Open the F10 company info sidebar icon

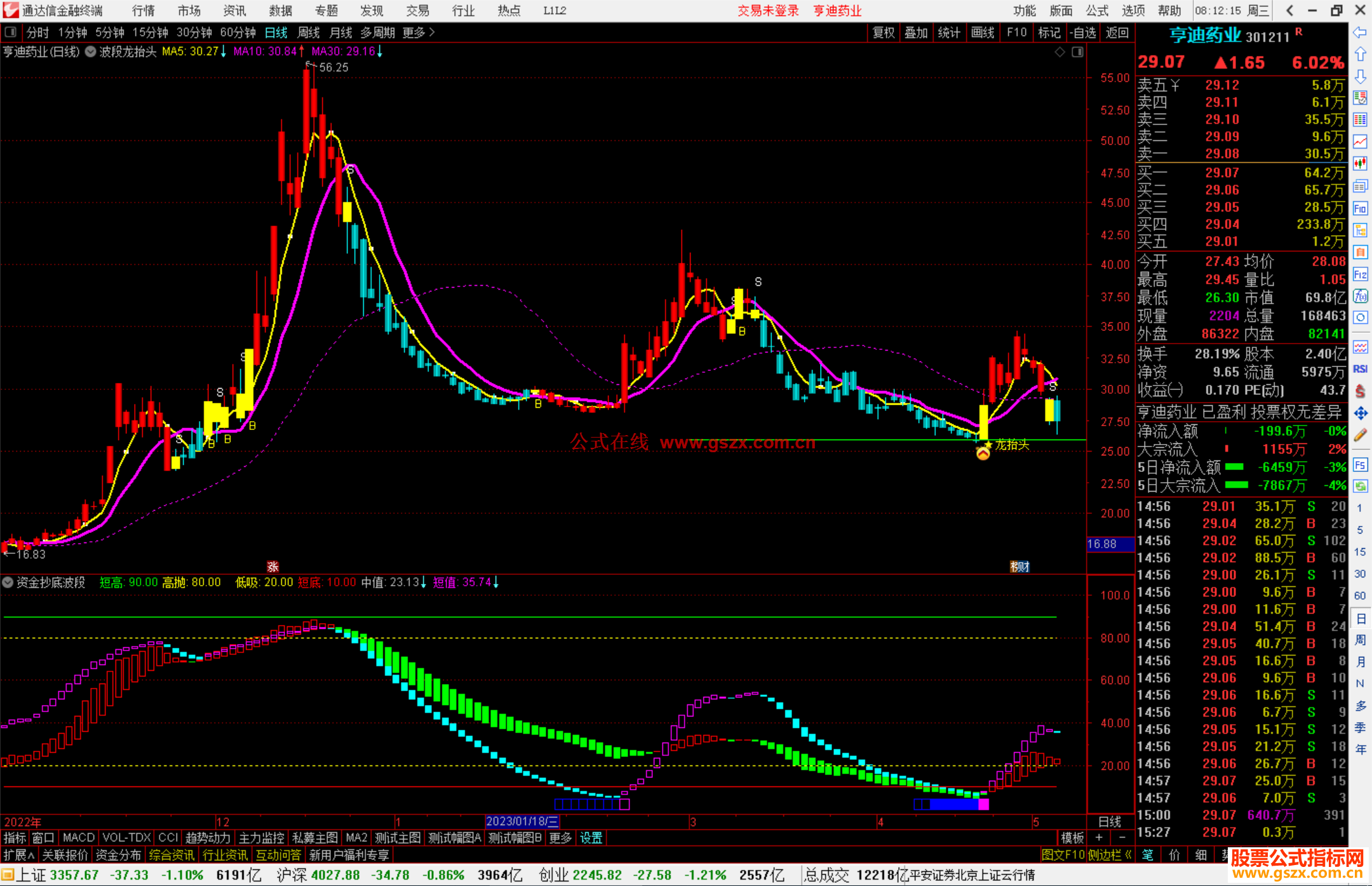(1360, 208)
